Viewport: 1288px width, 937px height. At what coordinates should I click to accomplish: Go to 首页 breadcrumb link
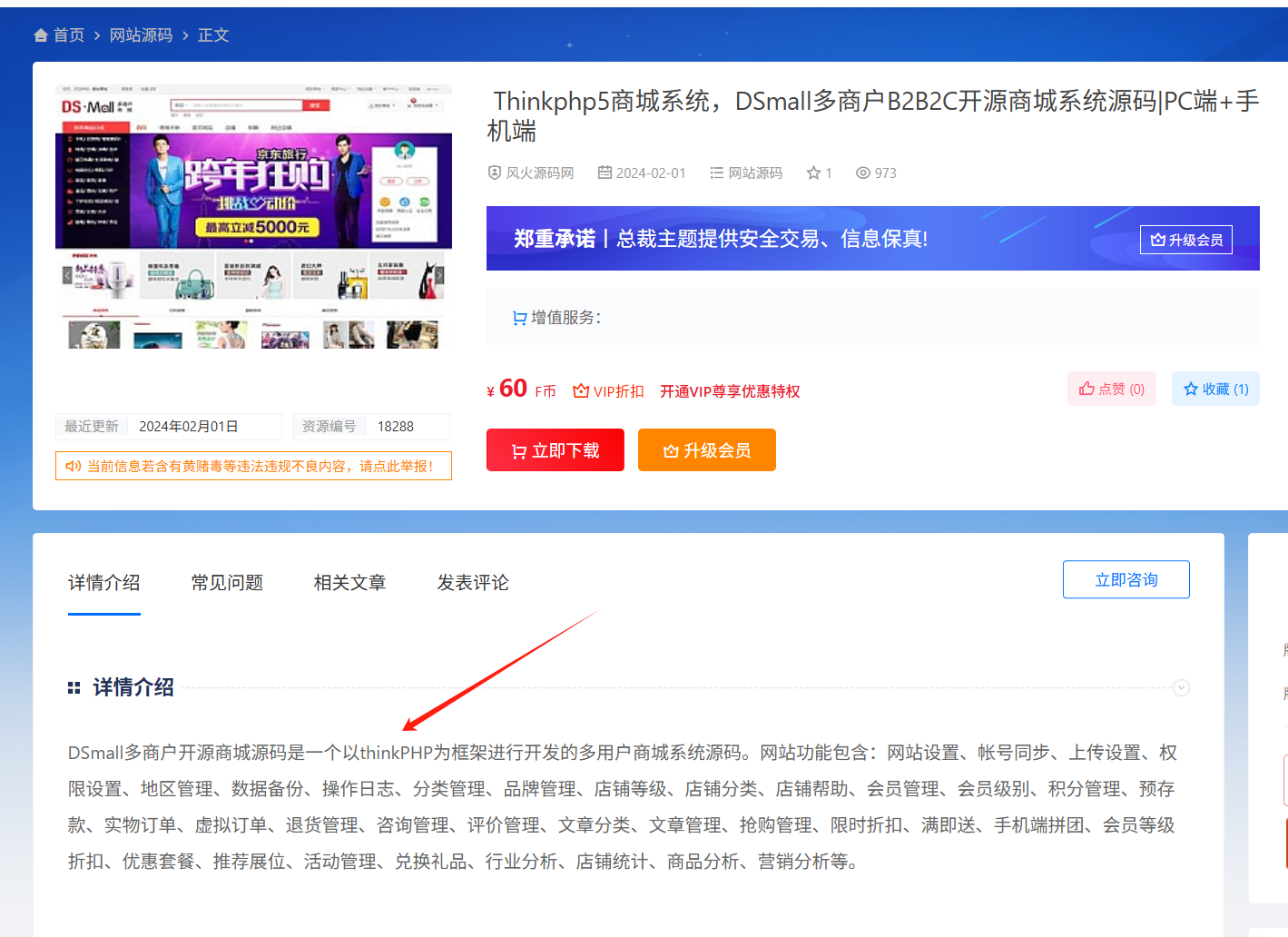[69, 35]
